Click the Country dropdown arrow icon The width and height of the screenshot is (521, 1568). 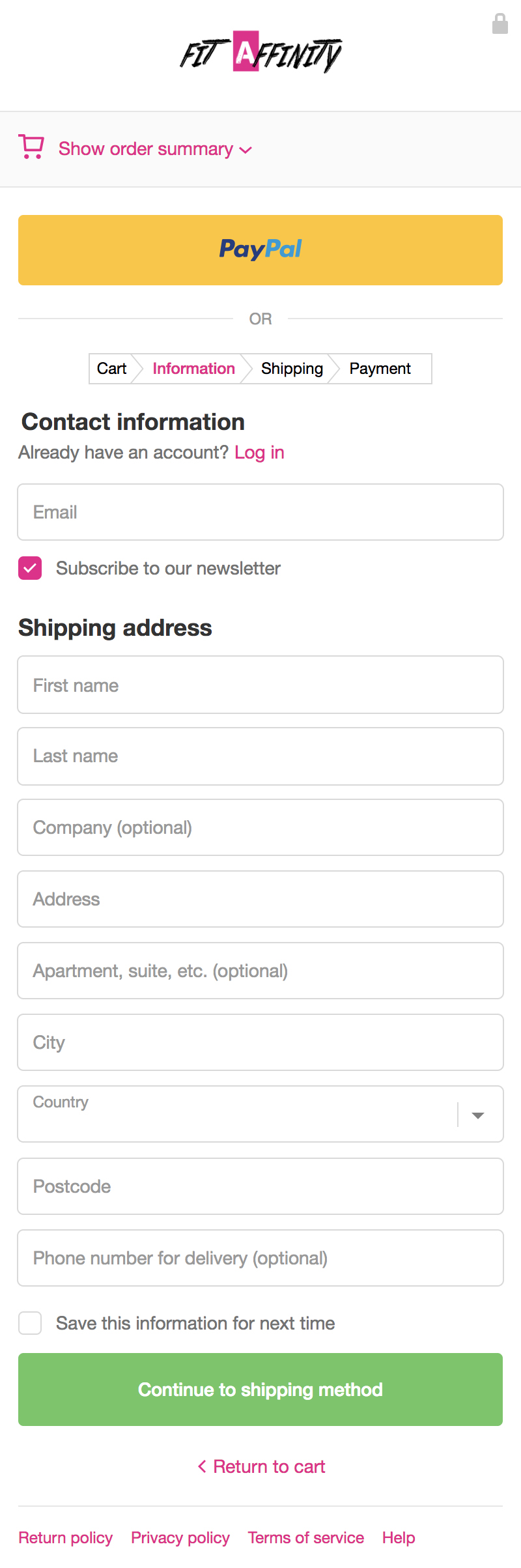478,1115
